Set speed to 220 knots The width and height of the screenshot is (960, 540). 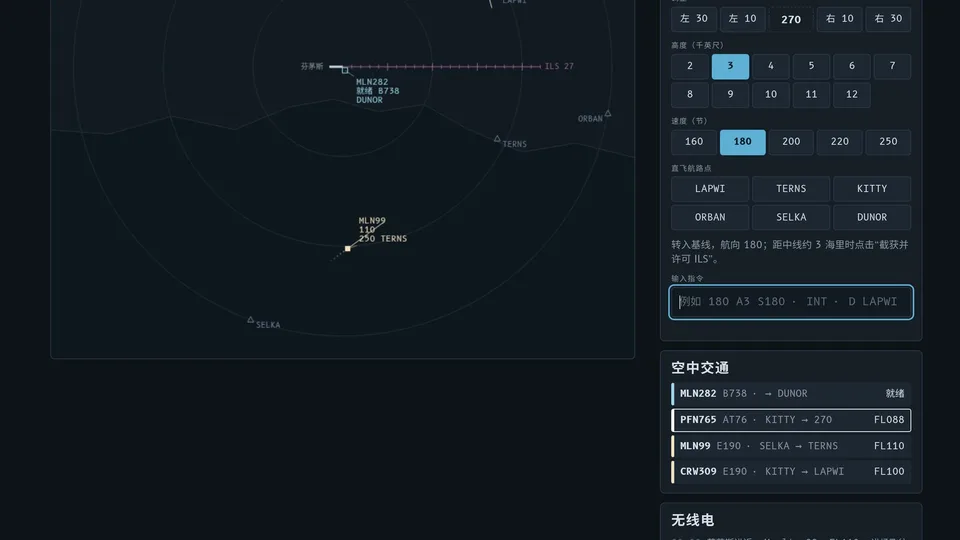coord(839,142)
